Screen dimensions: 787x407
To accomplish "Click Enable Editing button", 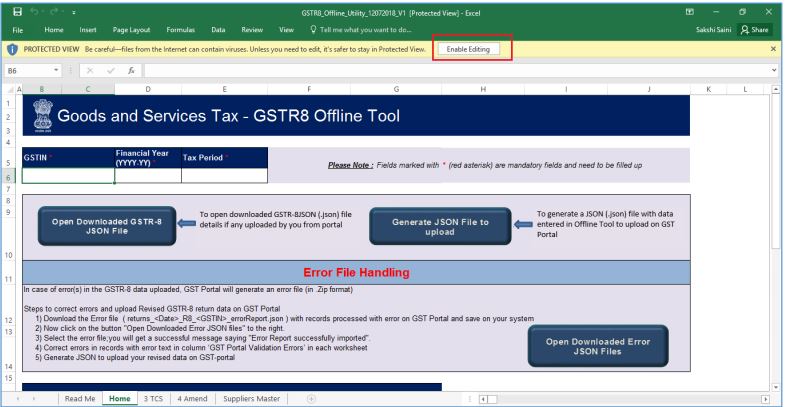I will [x=468, y=49].
